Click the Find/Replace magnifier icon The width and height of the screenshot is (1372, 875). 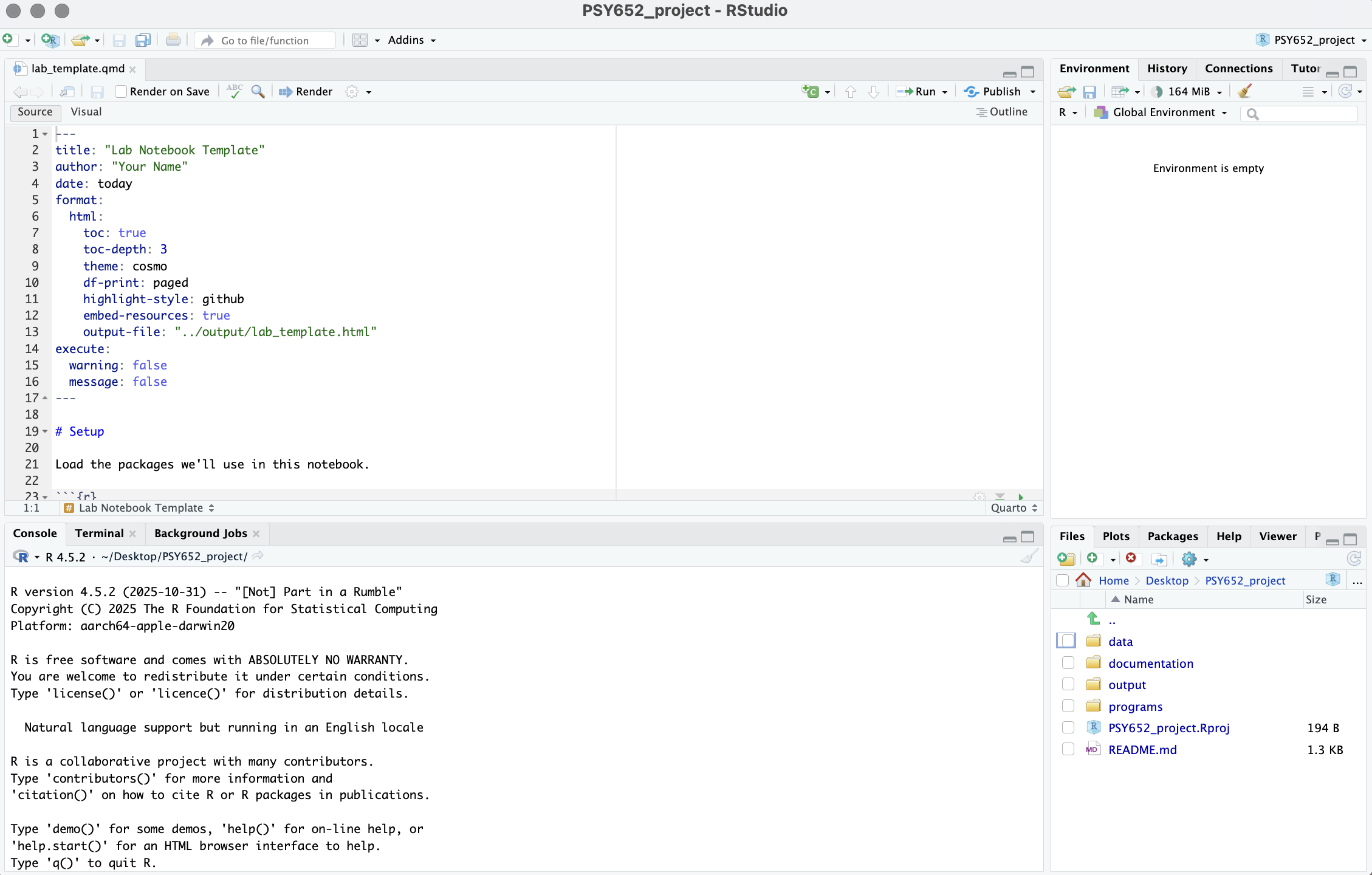pos(258,92)
